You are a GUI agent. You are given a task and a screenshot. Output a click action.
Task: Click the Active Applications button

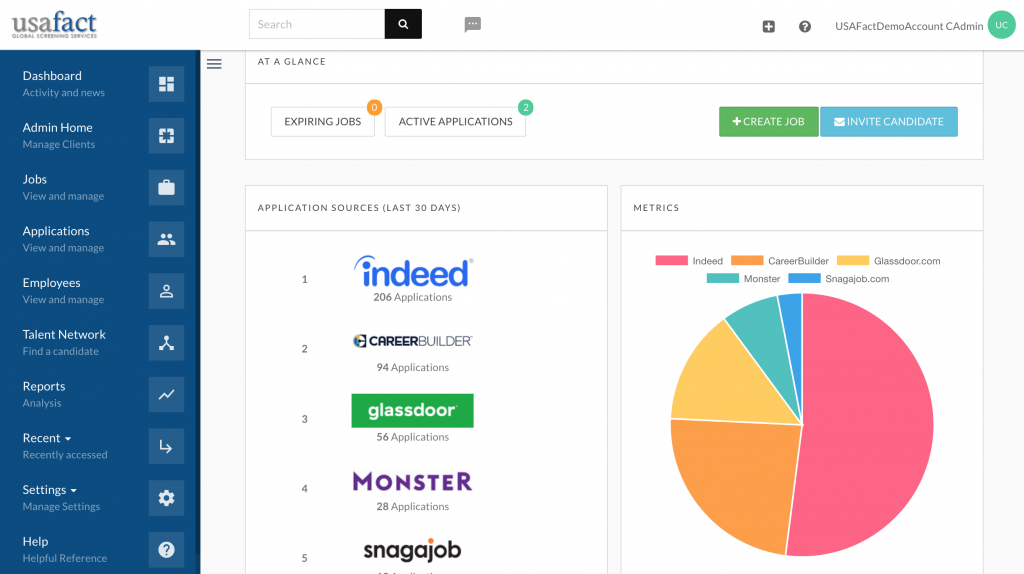[x=455, y=121]
